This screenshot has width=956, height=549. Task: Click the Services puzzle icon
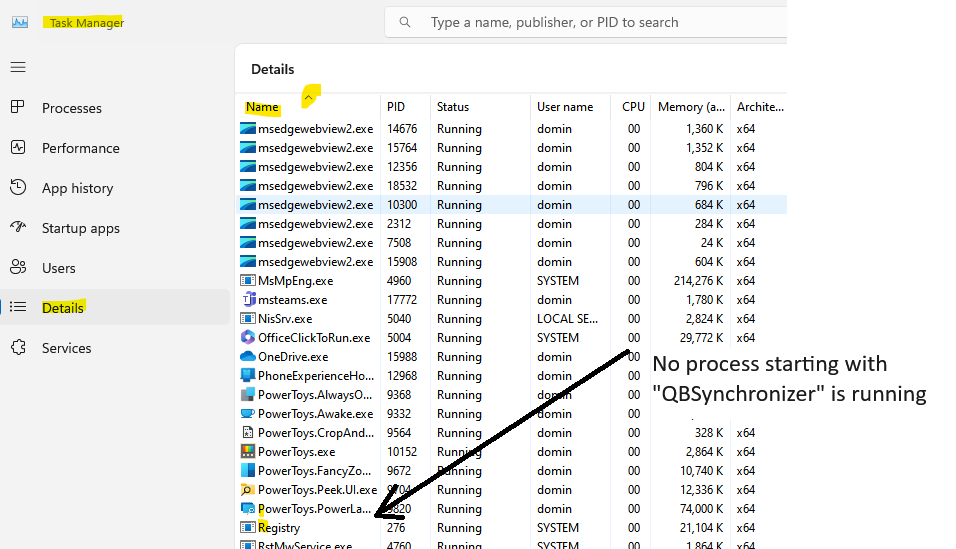pos(18,347)
